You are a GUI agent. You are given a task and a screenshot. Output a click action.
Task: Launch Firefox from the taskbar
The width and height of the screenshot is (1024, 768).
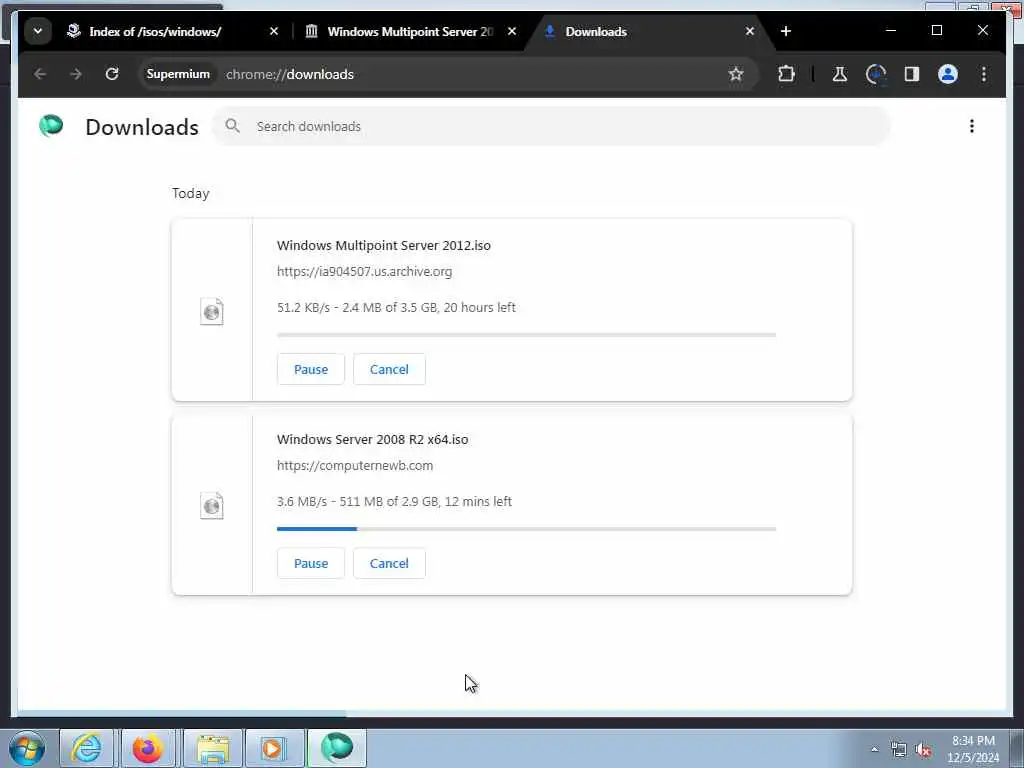click(x=148, y=748)
